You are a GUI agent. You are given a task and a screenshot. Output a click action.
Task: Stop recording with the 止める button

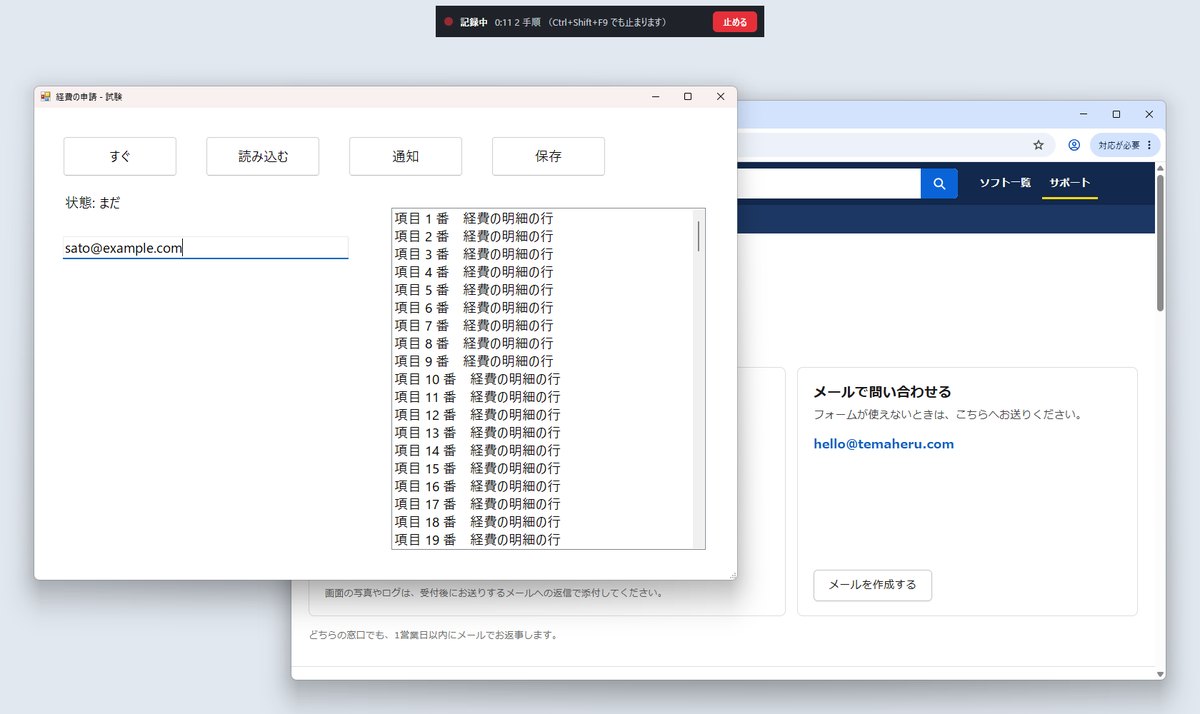(735, 21)
